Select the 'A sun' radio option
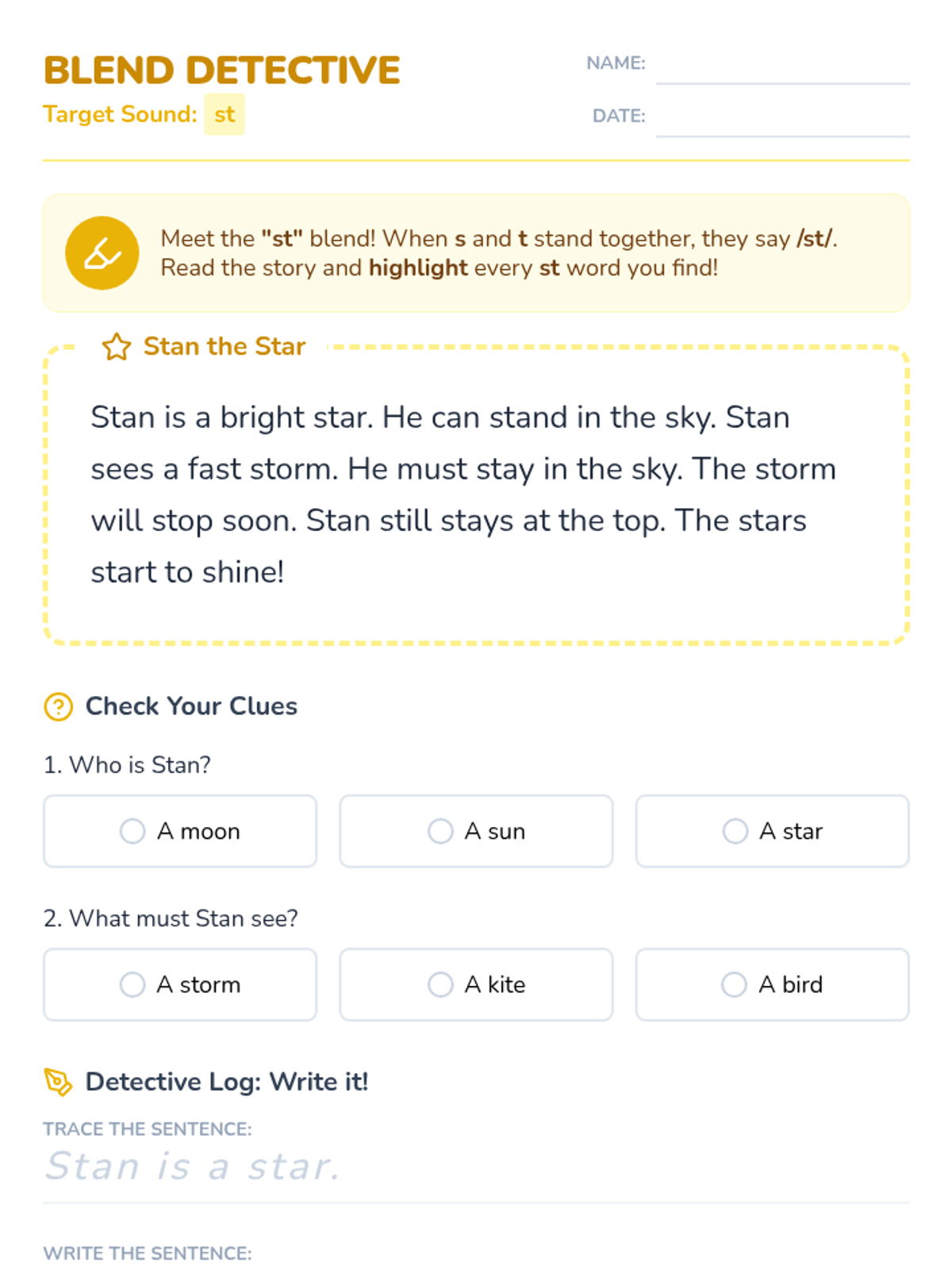This screenshot has height=1270, width=952. click(x=476, y=831)
